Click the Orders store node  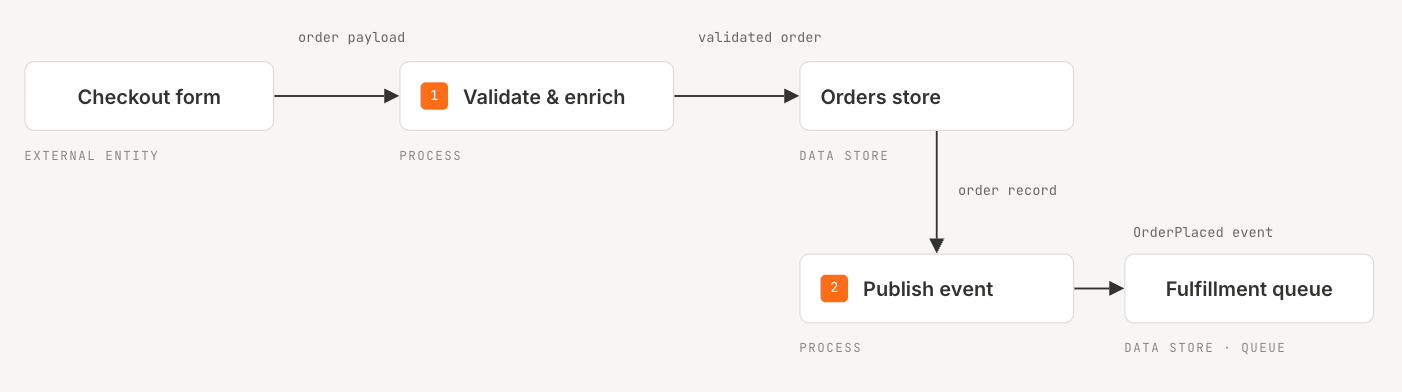tap(937, 96)
